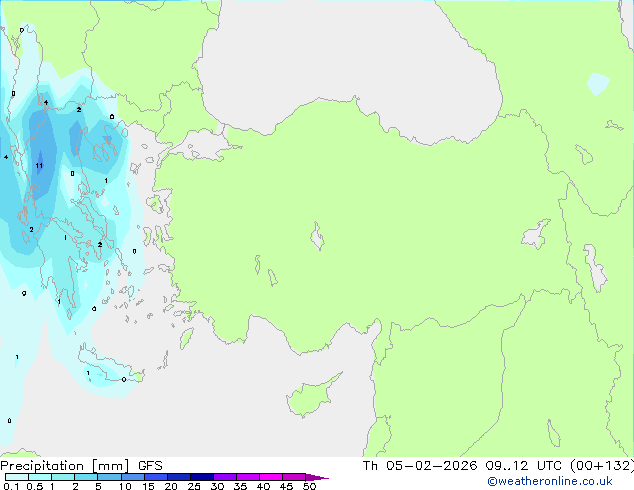Viewport: 634px width, 490px height.
Task: Click the '(00+132)' forecast hour text
Action: click(x=602, y=466)
